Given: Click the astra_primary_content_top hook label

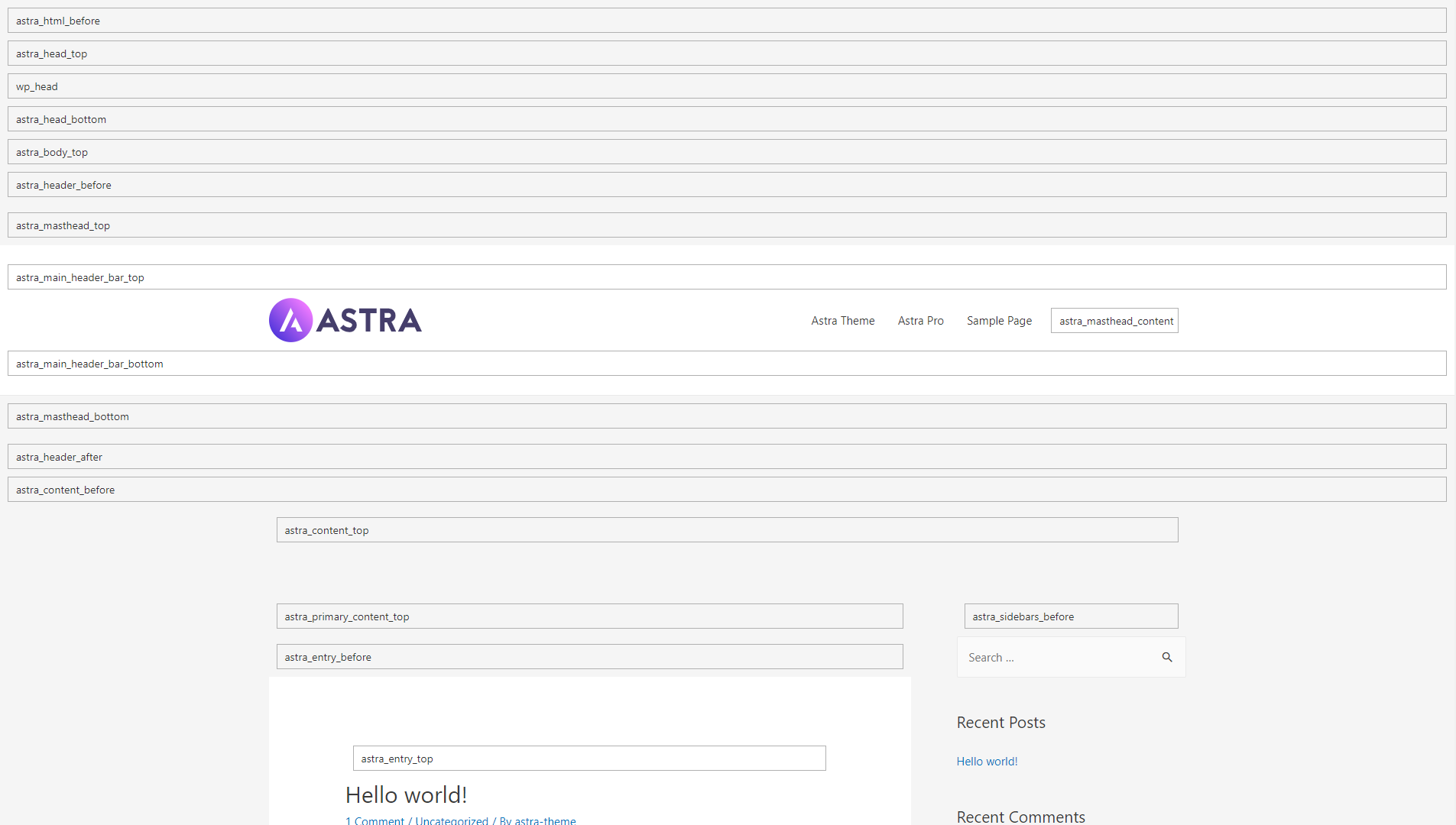Looking at the screenshot, I should 347,616.
